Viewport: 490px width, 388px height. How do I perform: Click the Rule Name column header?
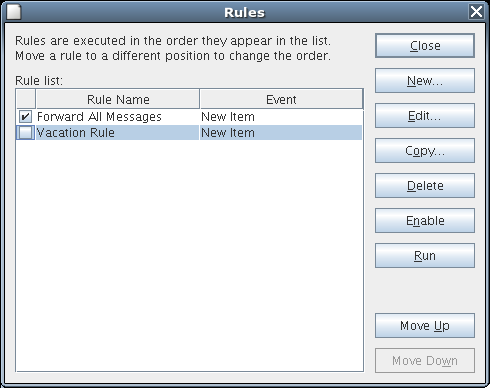coord(118,99)
